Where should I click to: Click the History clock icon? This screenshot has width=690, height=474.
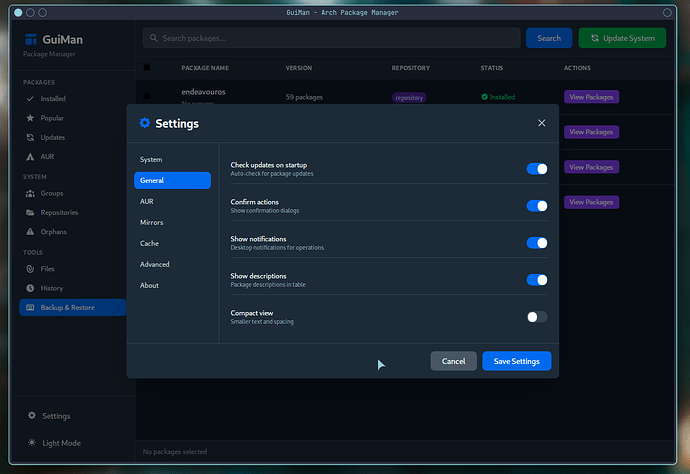pyautogui.click(x=31, y=288)
